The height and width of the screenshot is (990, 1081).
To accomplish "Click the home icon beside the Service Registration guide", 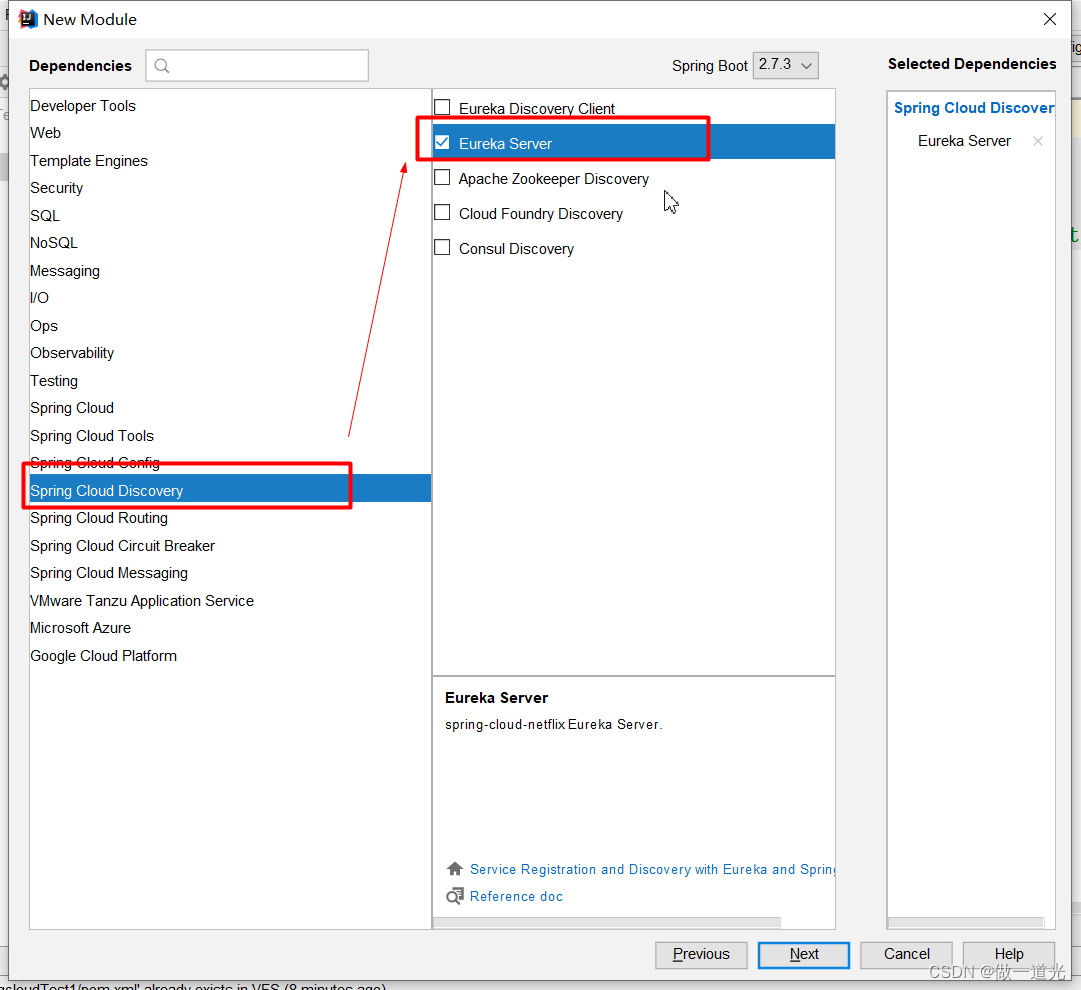I will pyautogui.click(x=454, y=869).
